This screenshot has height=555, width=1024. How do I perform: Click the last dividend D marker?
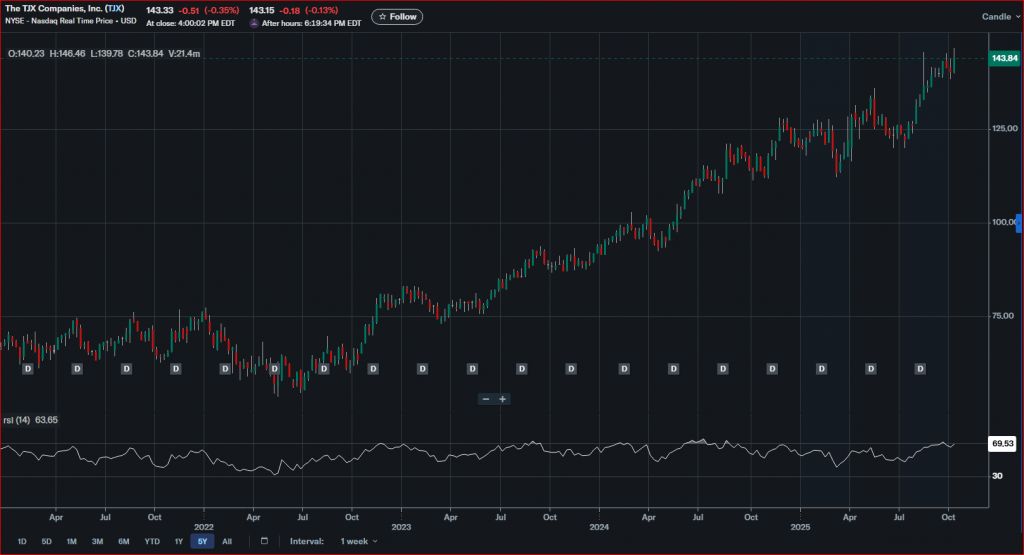click(x=920, y=369)
